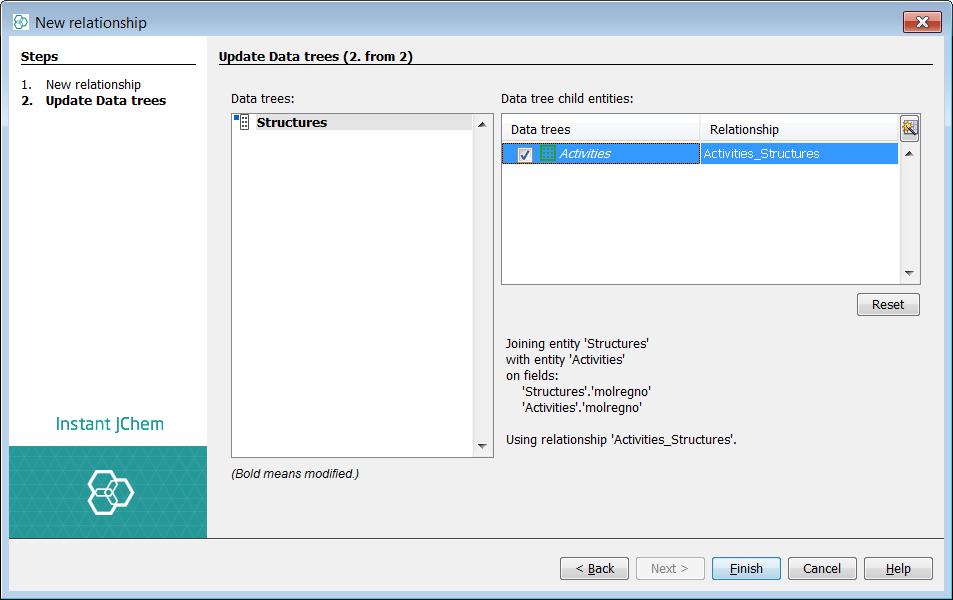Uncheck the Activities child entity checkbox

coord(525,154)
